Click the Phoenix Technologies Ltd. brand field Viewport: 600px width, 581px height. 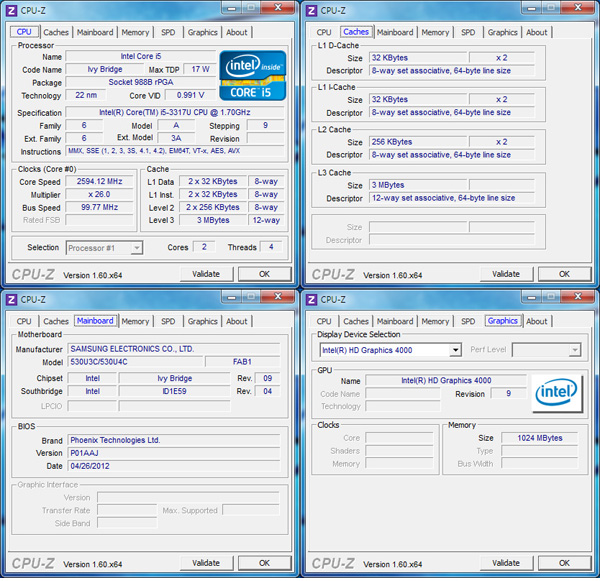point(174,440)
